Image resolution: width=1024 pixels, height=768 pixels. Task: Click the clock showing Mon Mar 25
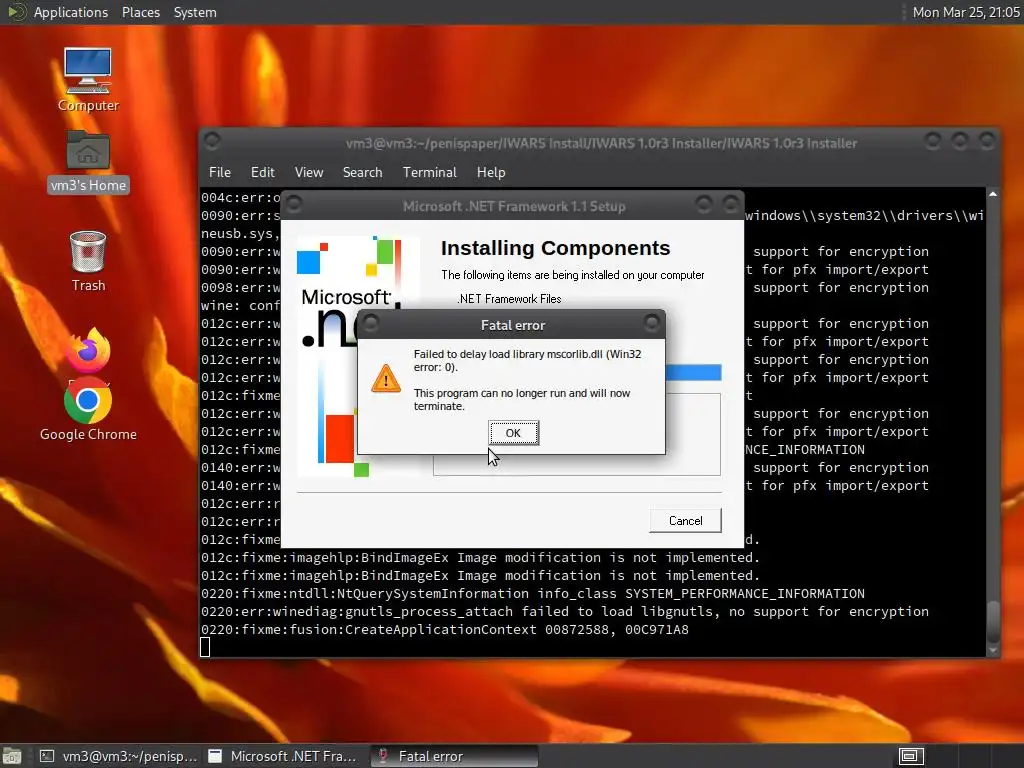pyautogui.click(x=965, y=12)
